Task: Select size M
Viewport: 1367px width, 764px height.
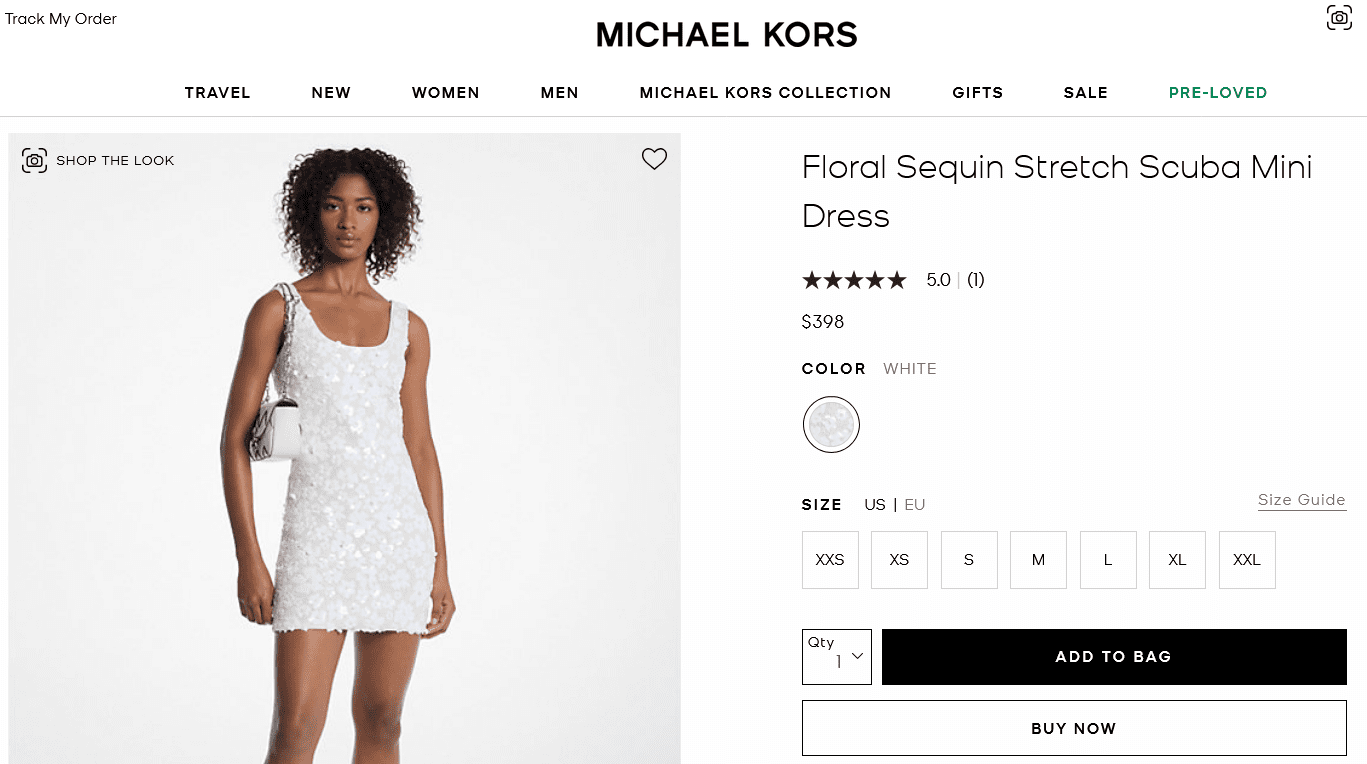Action: pyautogui.click(x=1038, y=560)
